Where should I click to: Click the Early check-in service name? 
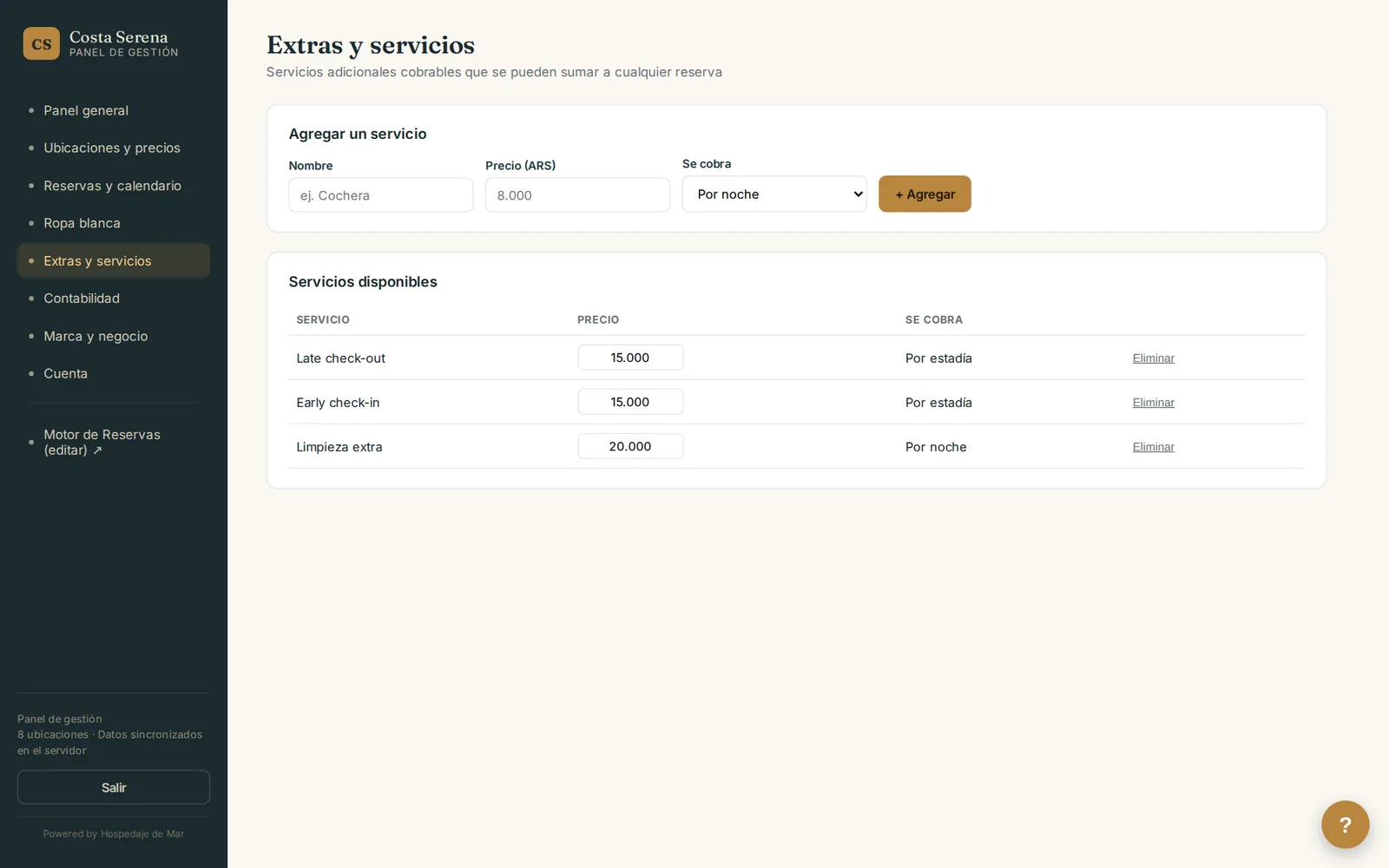click(338, 403)
